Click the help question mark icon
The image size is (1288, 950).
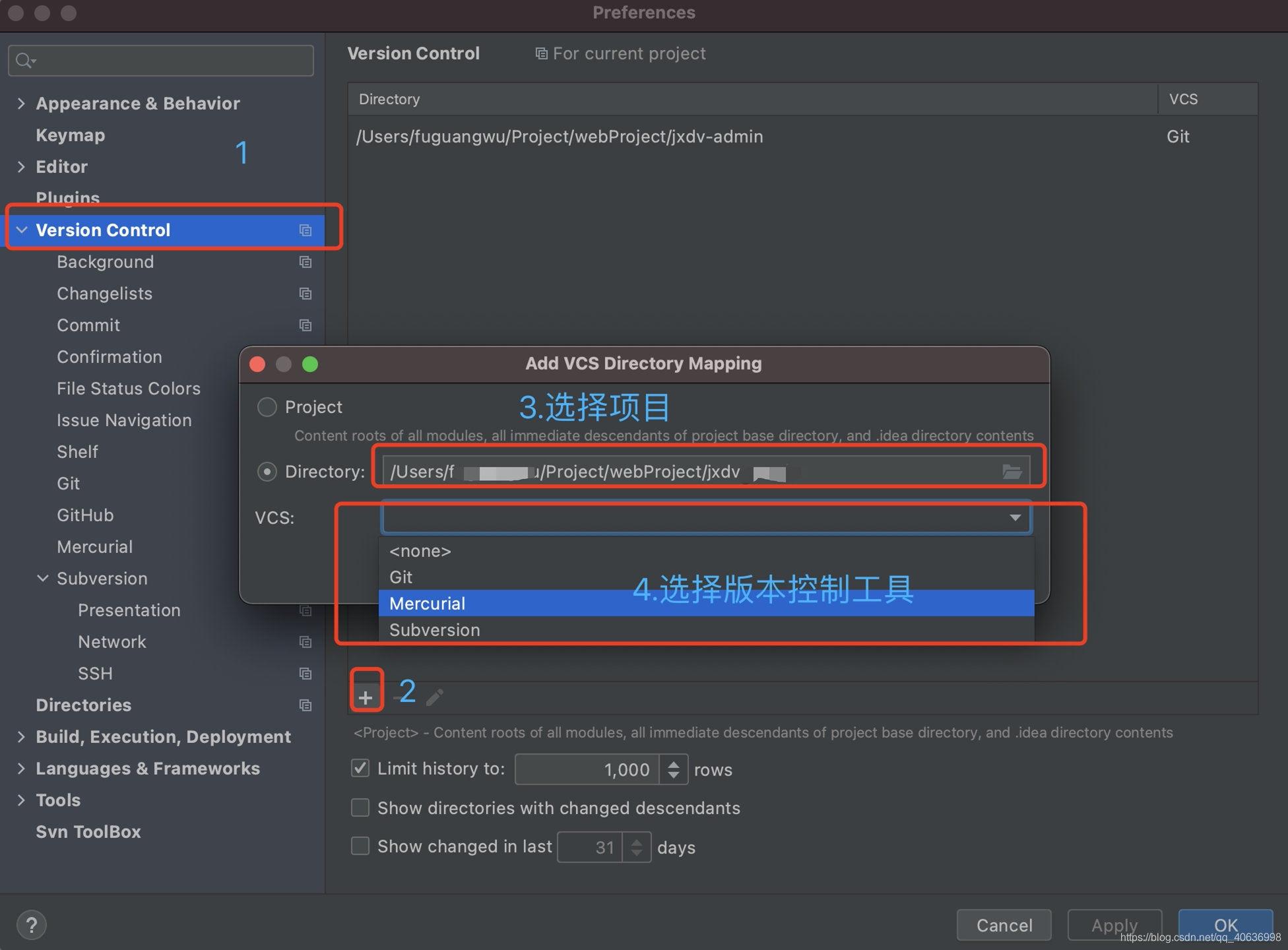pyautogui.click(x=31, y=925)
